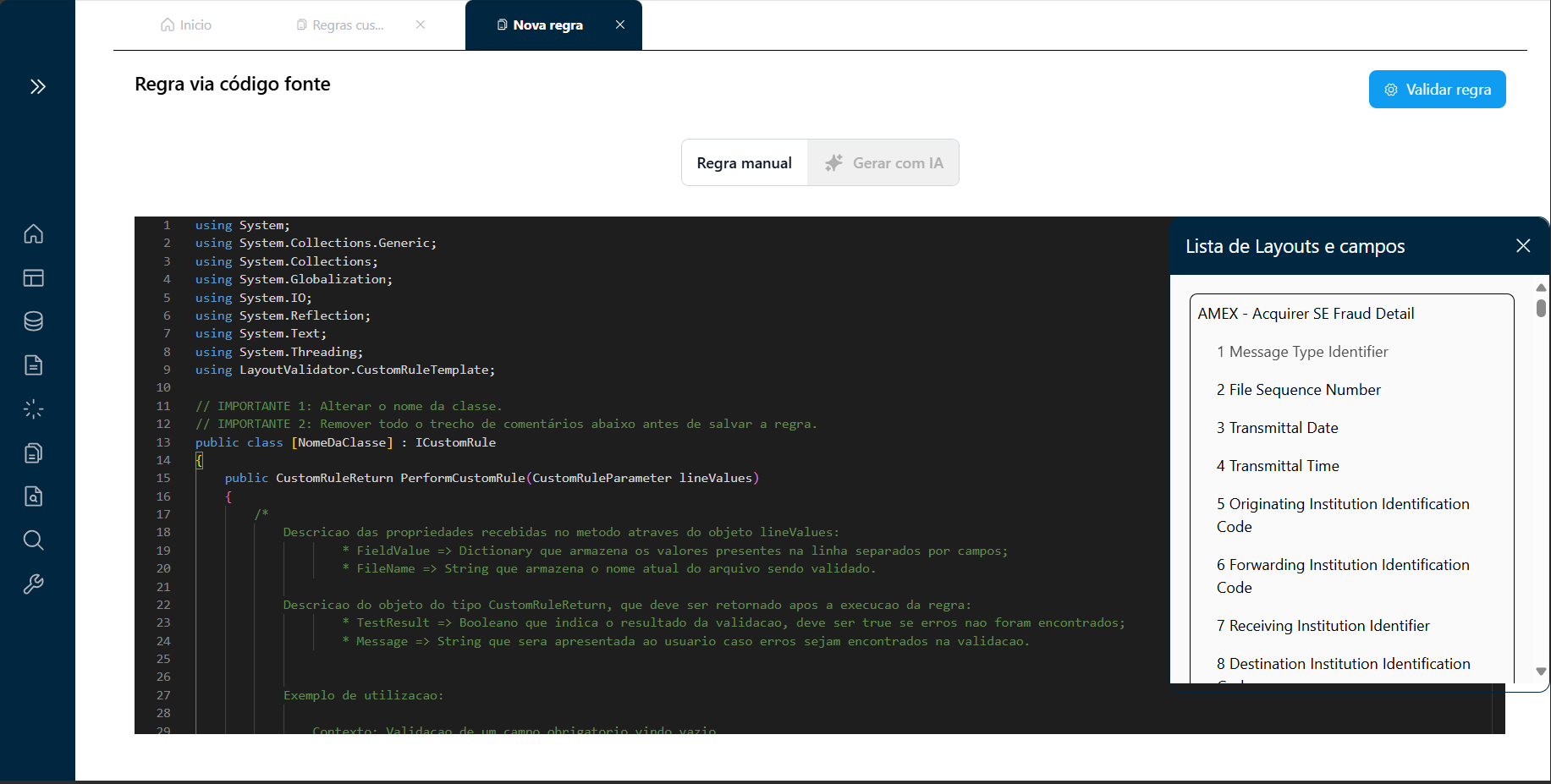
Task: Close the Lista de Layouts e campos panel
Action: pyautogui.click(x=1523, y=246)
